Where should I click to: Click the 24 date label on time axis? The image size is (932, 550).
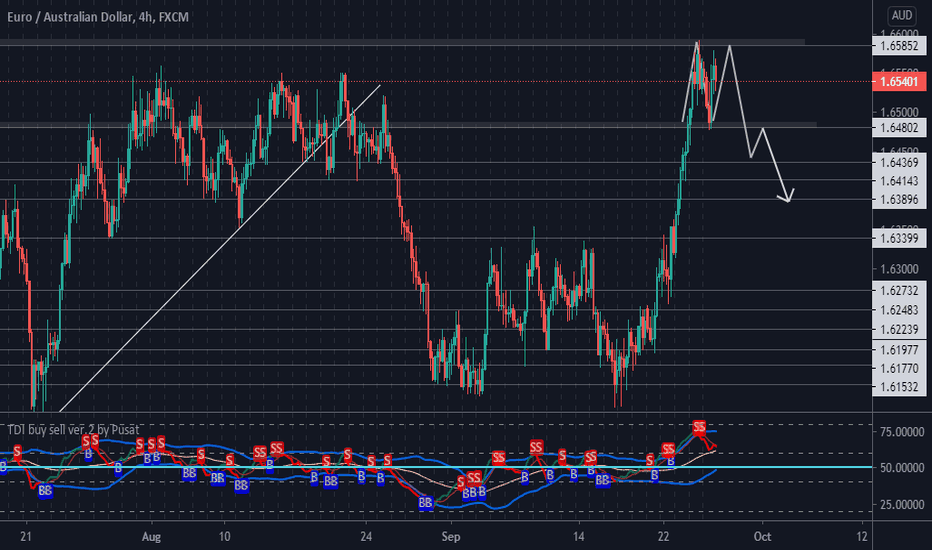point(366,537)
